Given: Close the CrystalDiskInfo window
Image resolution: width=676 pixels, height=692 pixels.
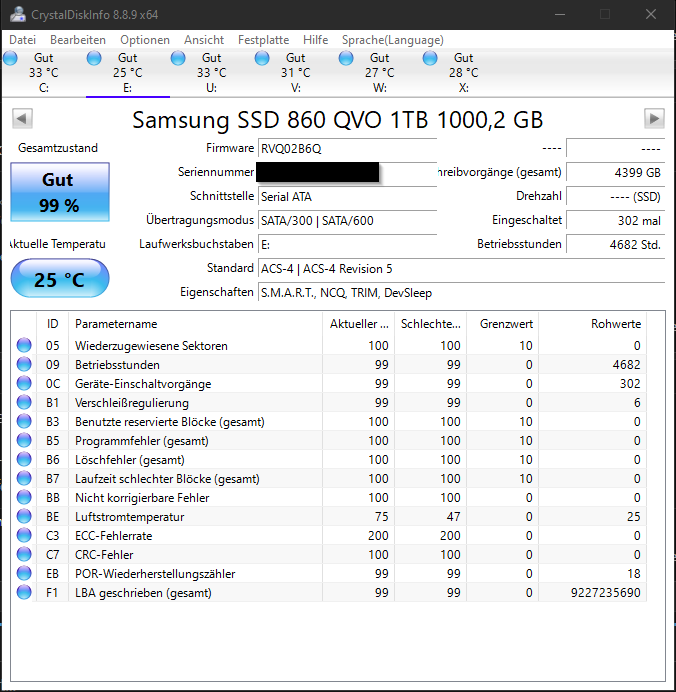Looking at the screenshot, I should pyautogui.click(x=651, y=15).
